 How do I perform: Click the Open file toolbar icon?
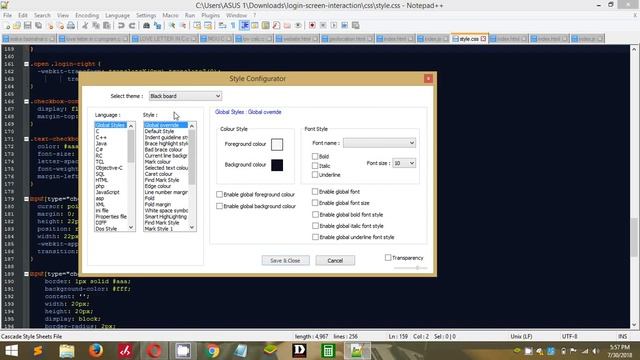click(x=17, y=25)
